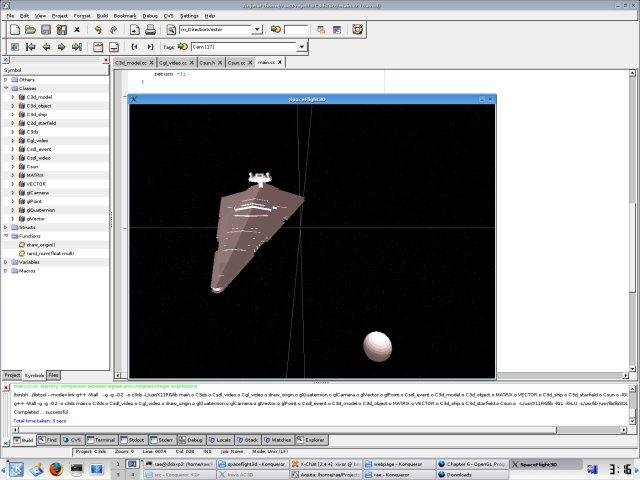Select the draw_origin() function item
640x480 pixels.
coord(40,245)
